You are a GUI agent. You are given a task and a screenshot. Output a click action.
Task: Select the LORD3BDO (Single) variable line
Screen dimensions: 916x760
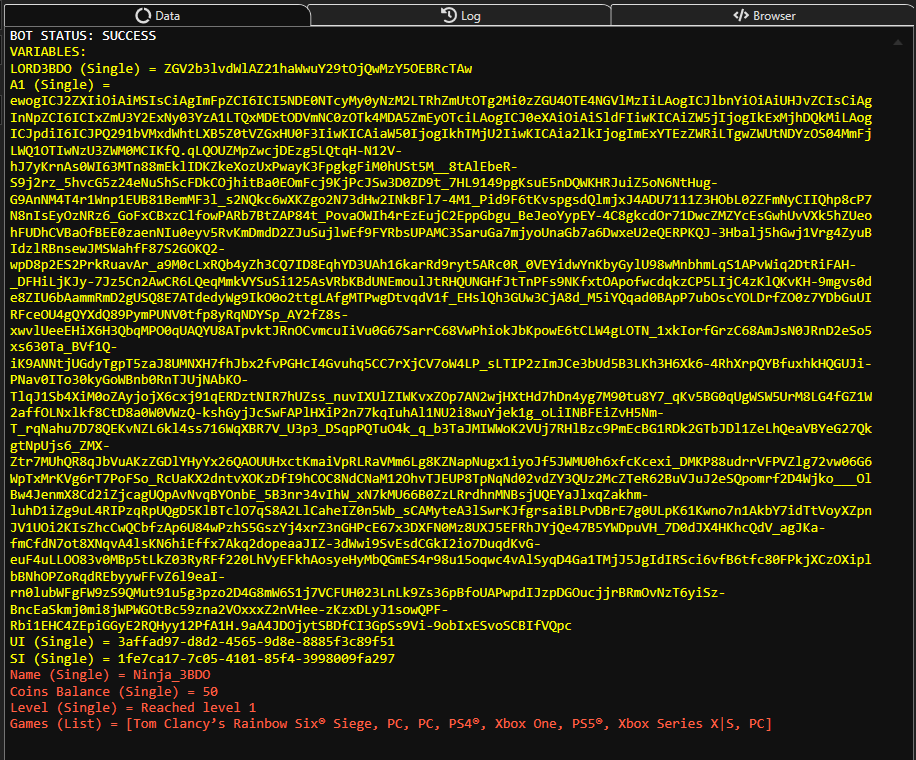(x=241, y=69)
